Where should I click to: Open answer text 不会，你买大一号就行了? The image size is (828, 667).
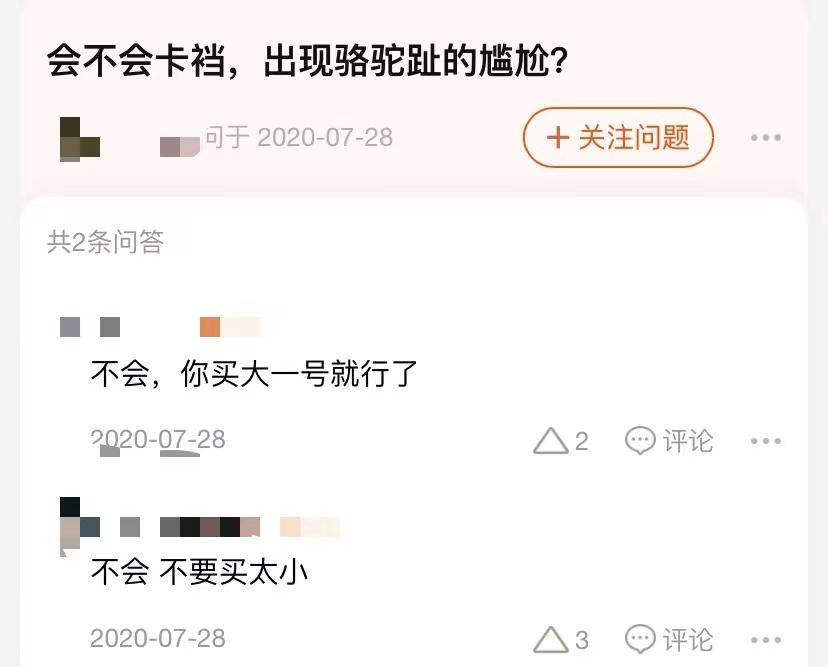[254, 373]
